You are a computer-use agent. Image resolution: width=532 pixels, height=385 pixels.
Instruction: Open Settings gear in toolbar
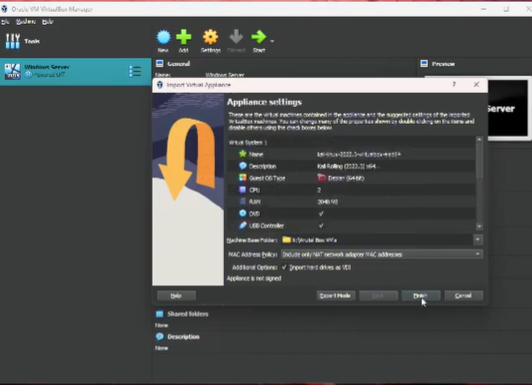210,37
